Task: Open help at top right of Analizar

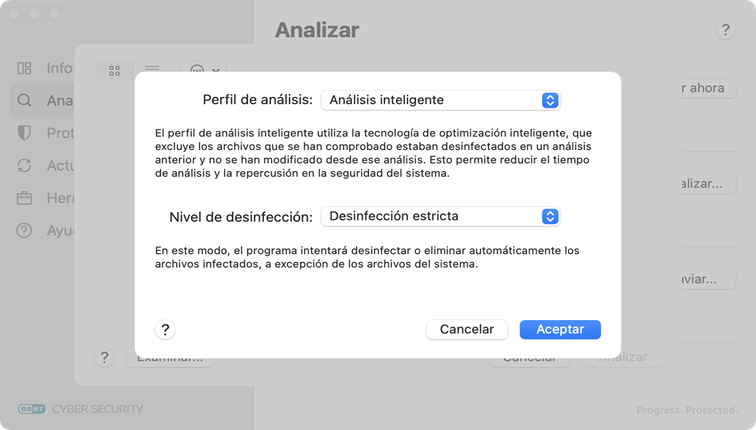Action: [x=726, y=30]
